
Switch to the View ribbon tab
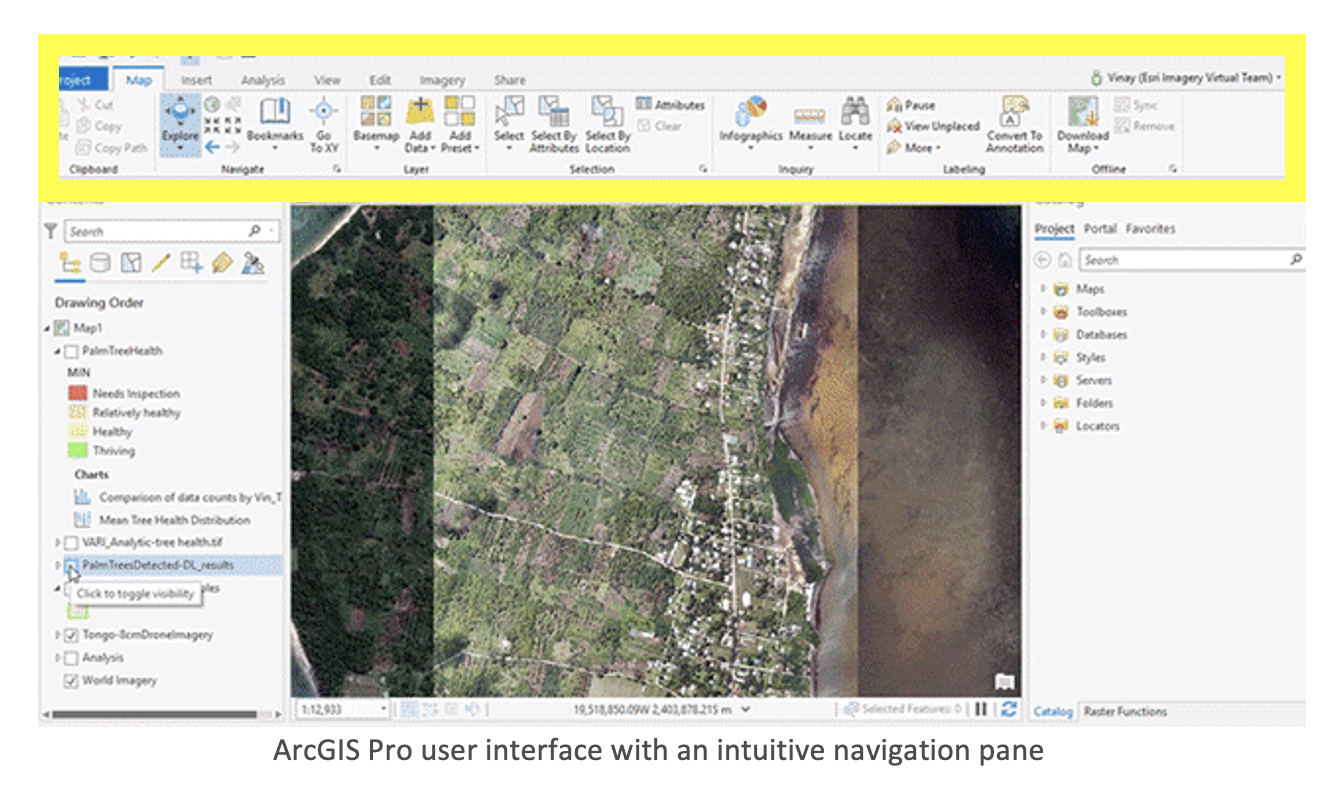point(327,80)
